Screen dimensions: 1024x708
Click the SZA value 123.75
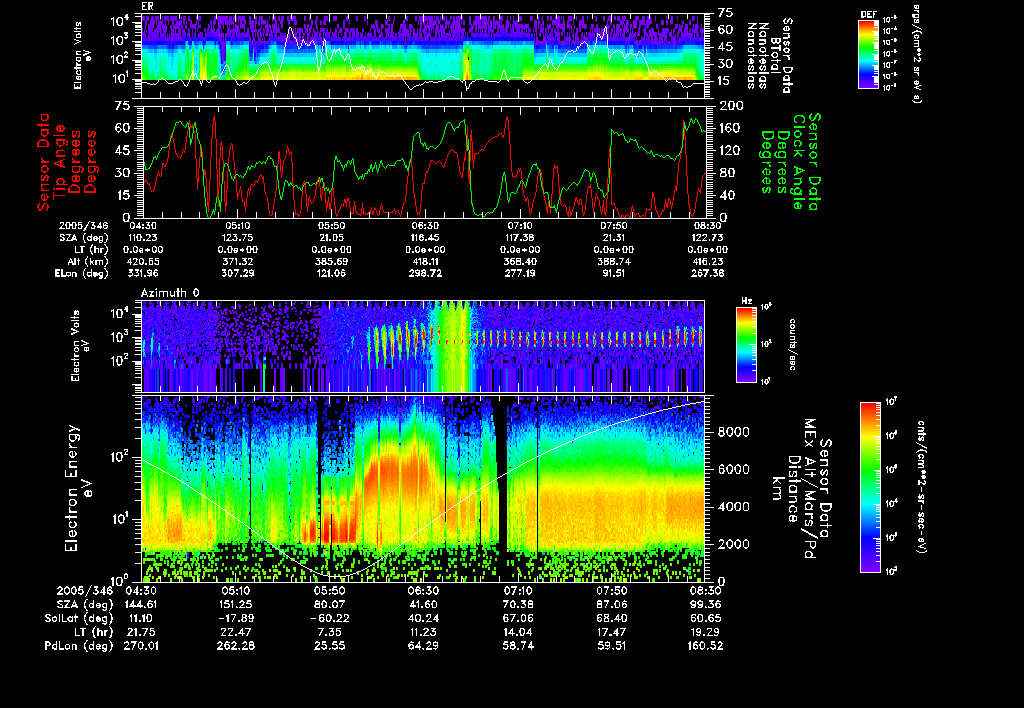[238, 238]
